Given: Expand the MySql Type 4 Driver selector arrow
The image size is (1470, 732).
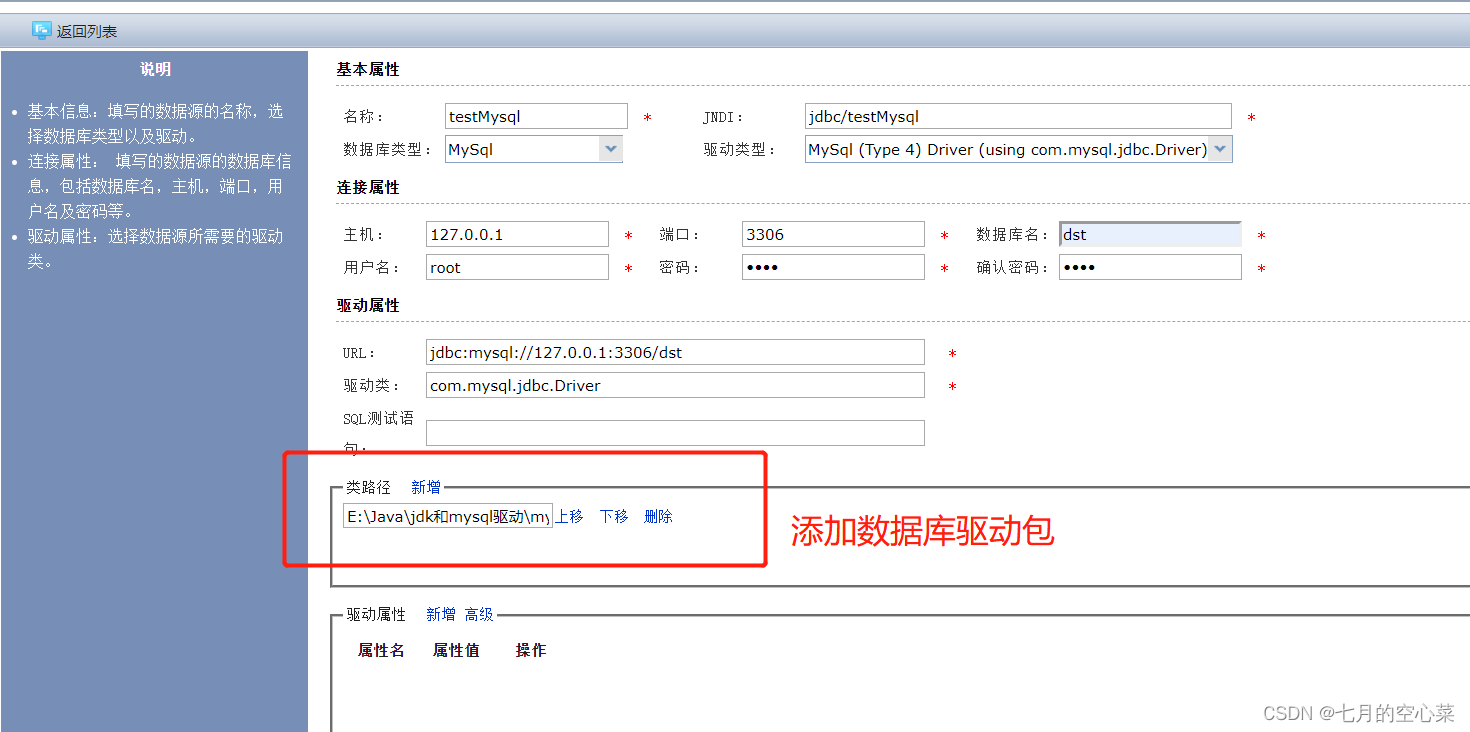Looking at the screenshot, I should [1220, 148].
